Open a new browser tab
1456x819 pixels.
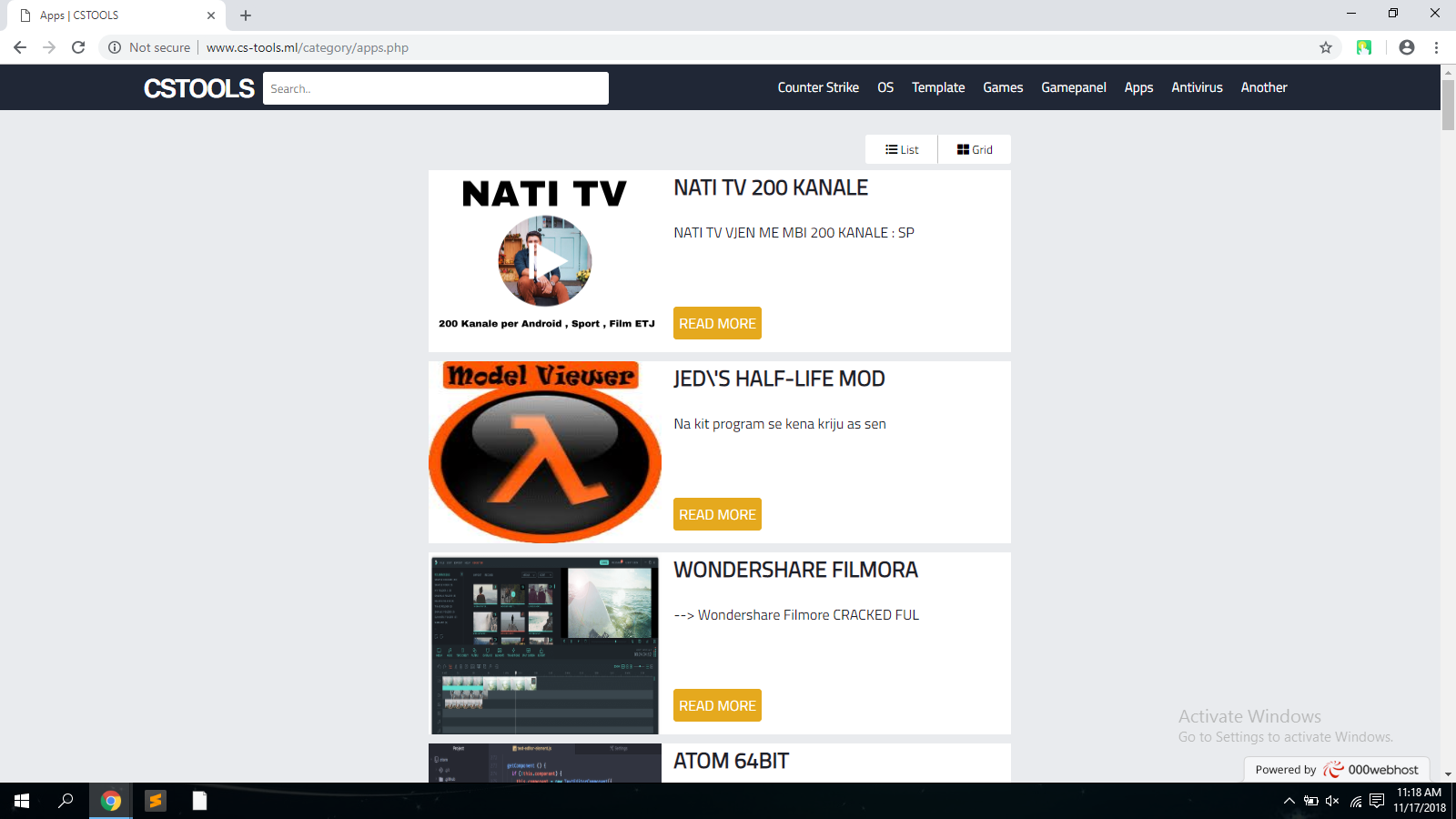click(246, 15)
